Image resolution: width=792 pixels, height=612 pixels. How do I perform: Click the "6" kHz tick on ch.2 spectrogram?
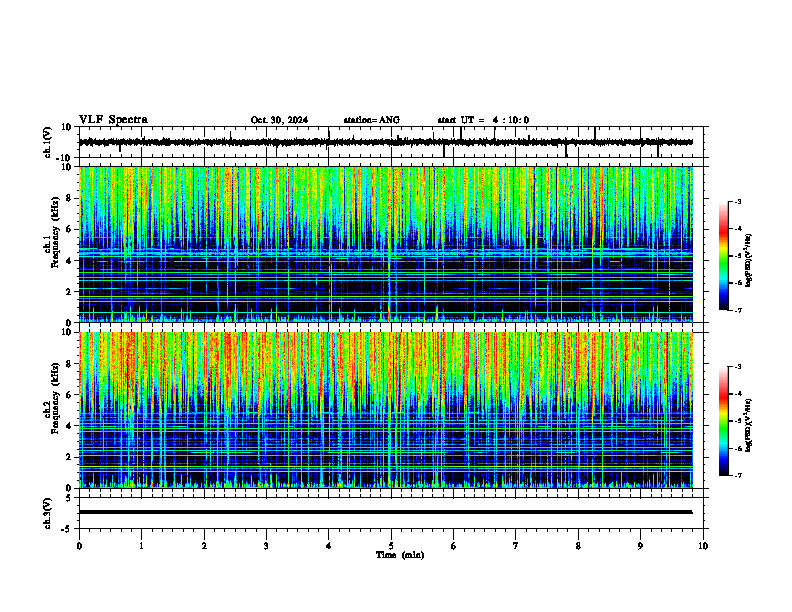click(70, 395)
